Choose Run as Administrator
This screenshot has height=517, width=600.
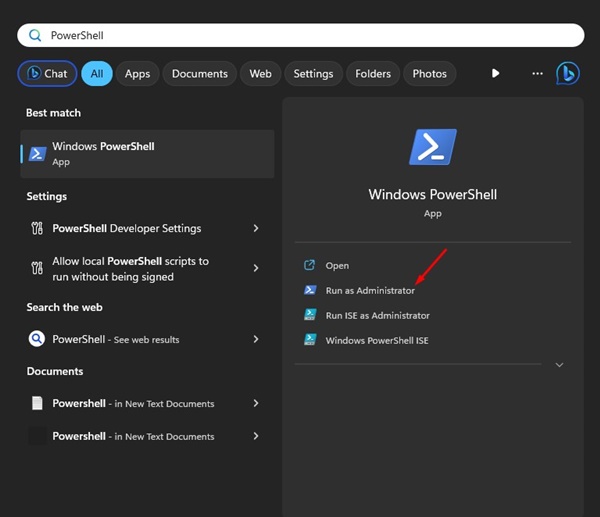coord(370,290)
